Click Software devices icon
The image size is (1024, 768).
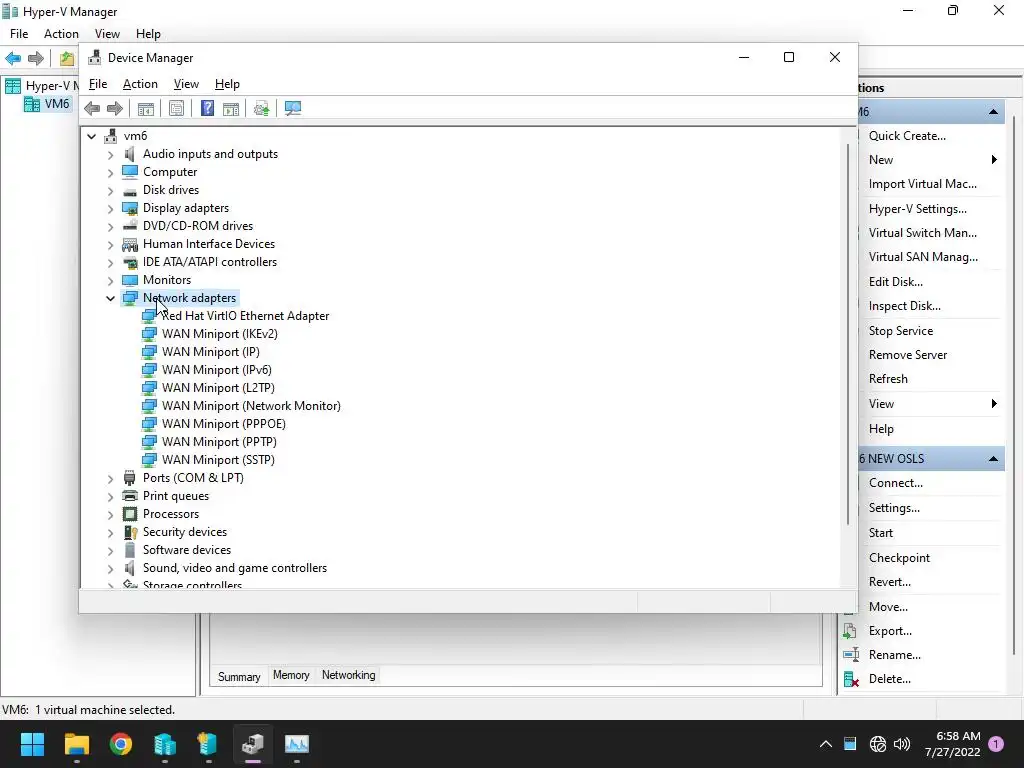130,550
